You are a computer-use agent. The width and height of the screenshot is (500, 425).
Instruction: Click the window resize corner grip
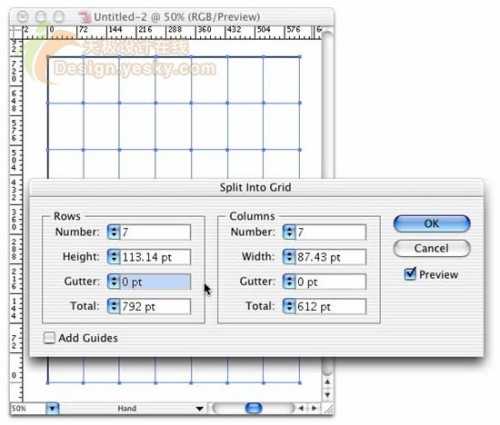(x=328, y=408)
